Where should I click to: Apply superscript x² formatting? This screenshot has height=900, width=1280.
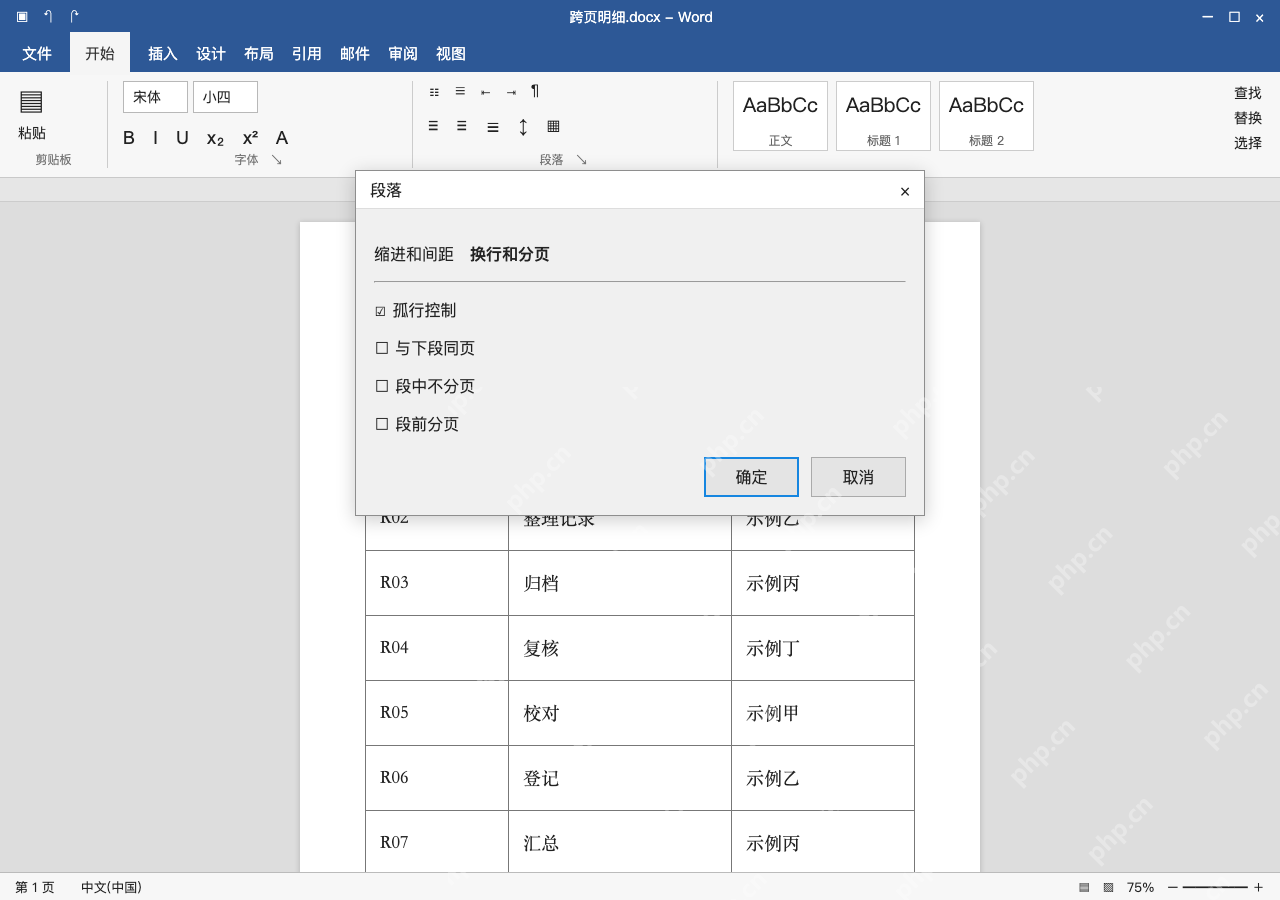[x=250, y=138]
